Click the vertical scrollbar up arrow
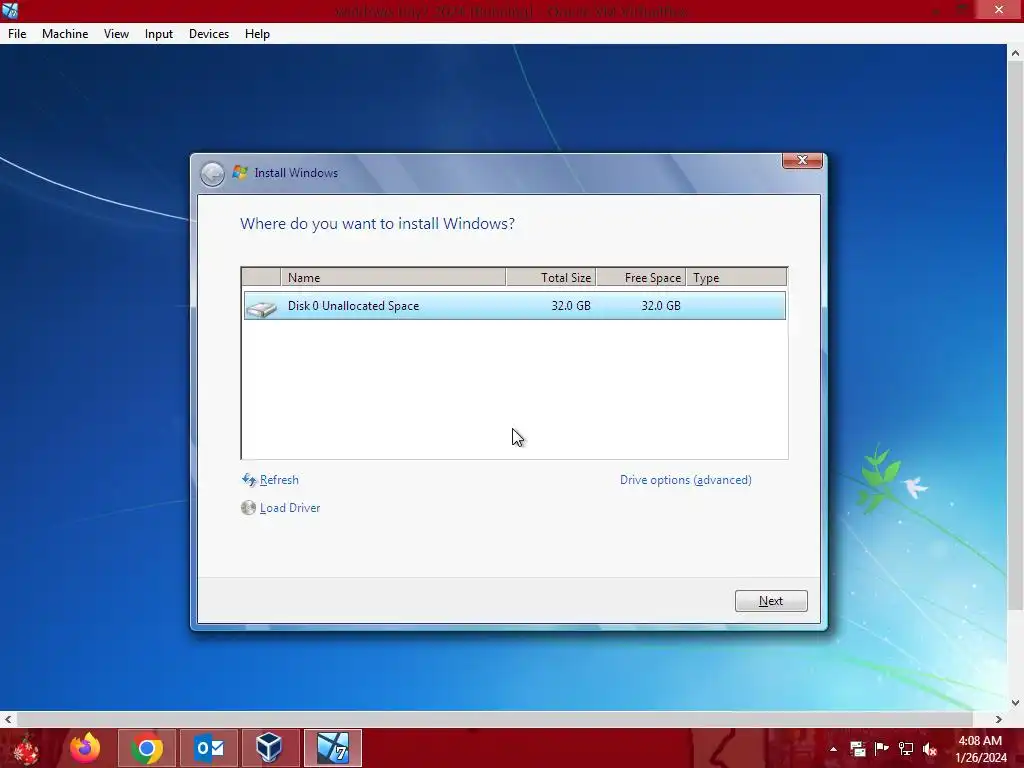The image size is (1024, 768). pyautogui.click(x=1015, y=54)
